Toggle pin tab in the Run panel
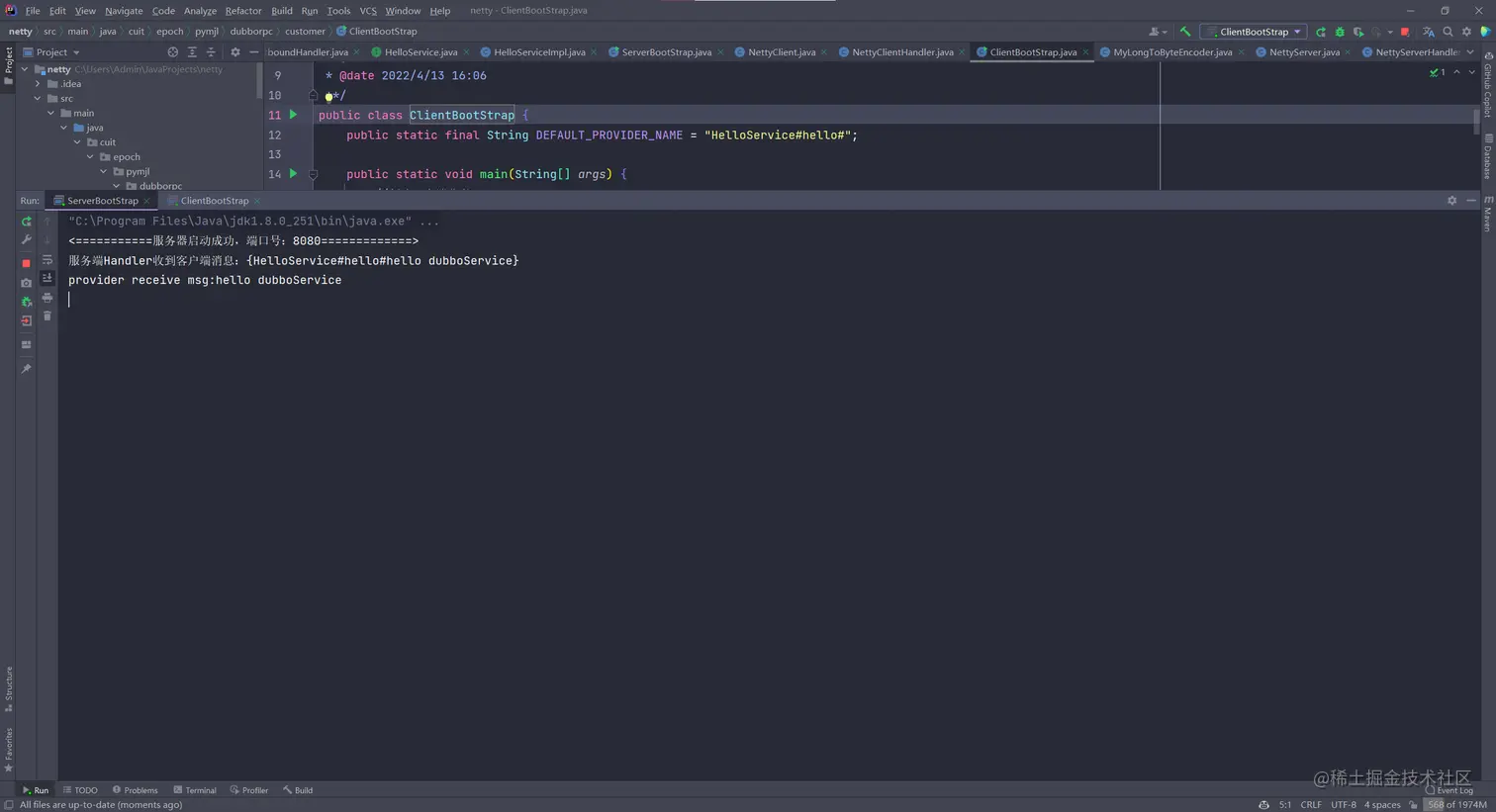Image resolution: width=1496 pixels, height=812 pixels. tap(27, 369)
